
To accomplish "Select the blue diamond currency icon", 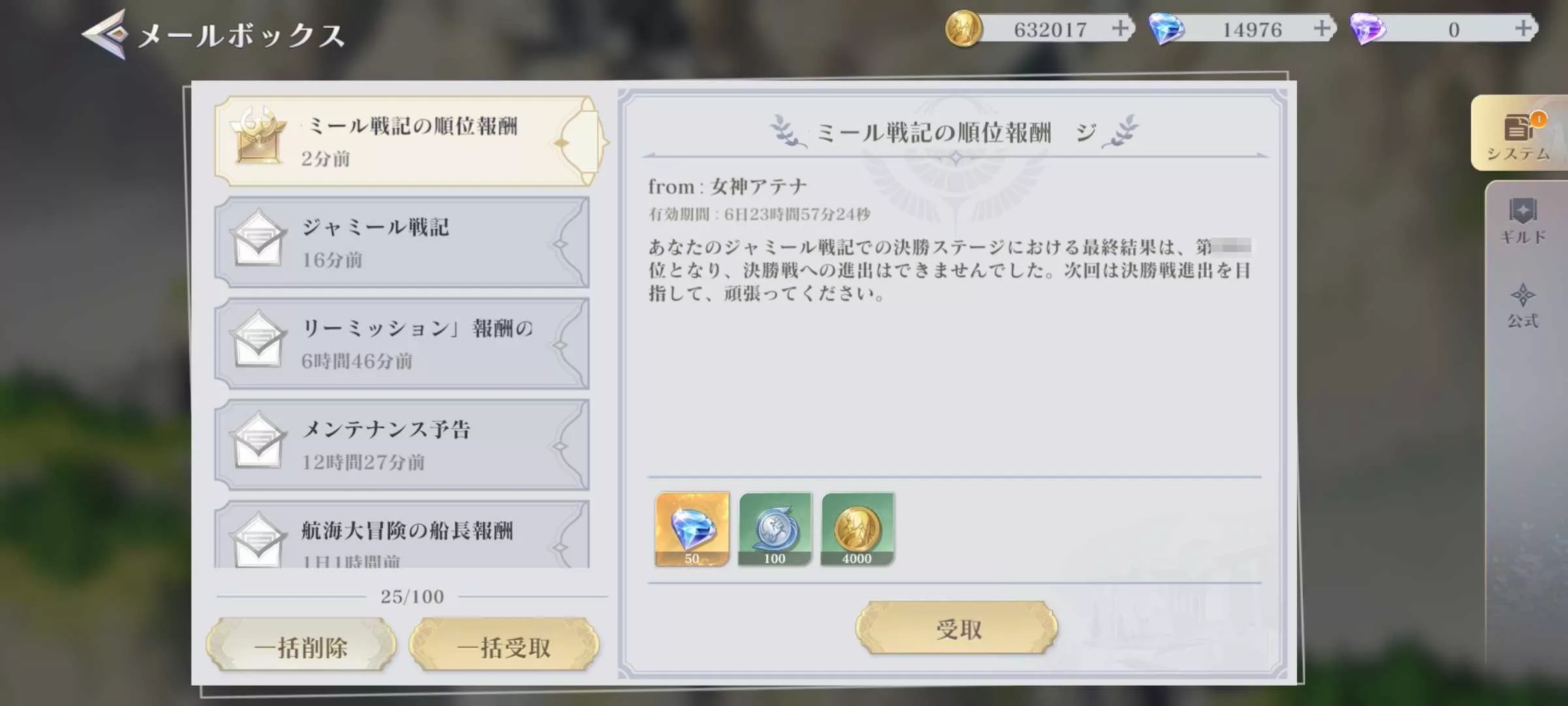I will tap(1166, 29).
